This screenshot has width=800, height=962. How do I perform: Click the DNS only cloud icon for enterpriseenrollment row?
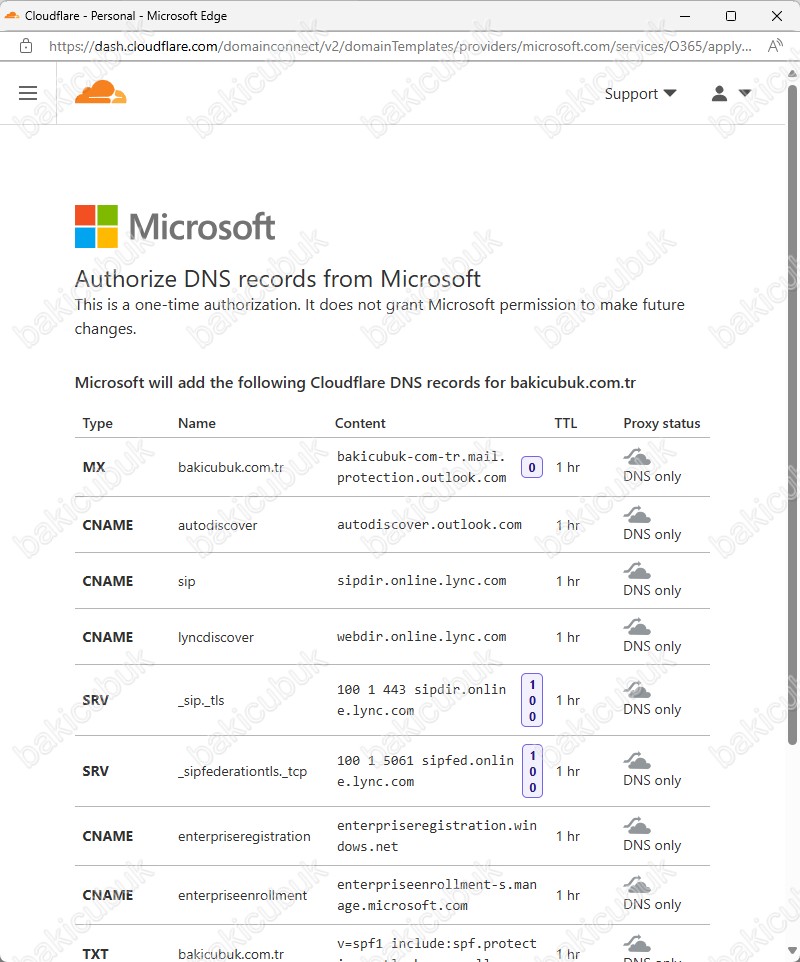click(x=637, y=884)
